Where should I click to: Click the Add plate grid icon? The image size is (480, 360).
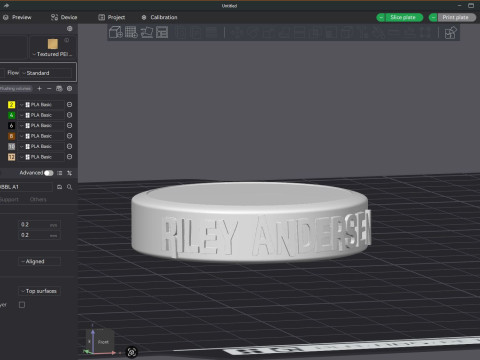click(131, 32)
